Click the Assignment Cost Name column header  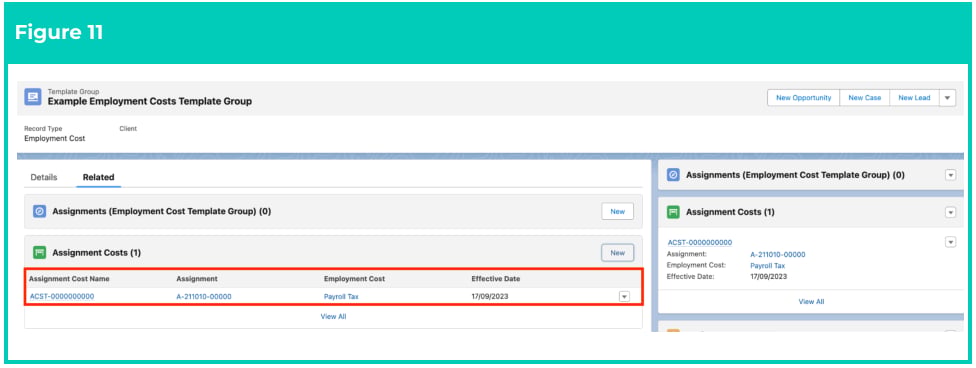[69, 278]
